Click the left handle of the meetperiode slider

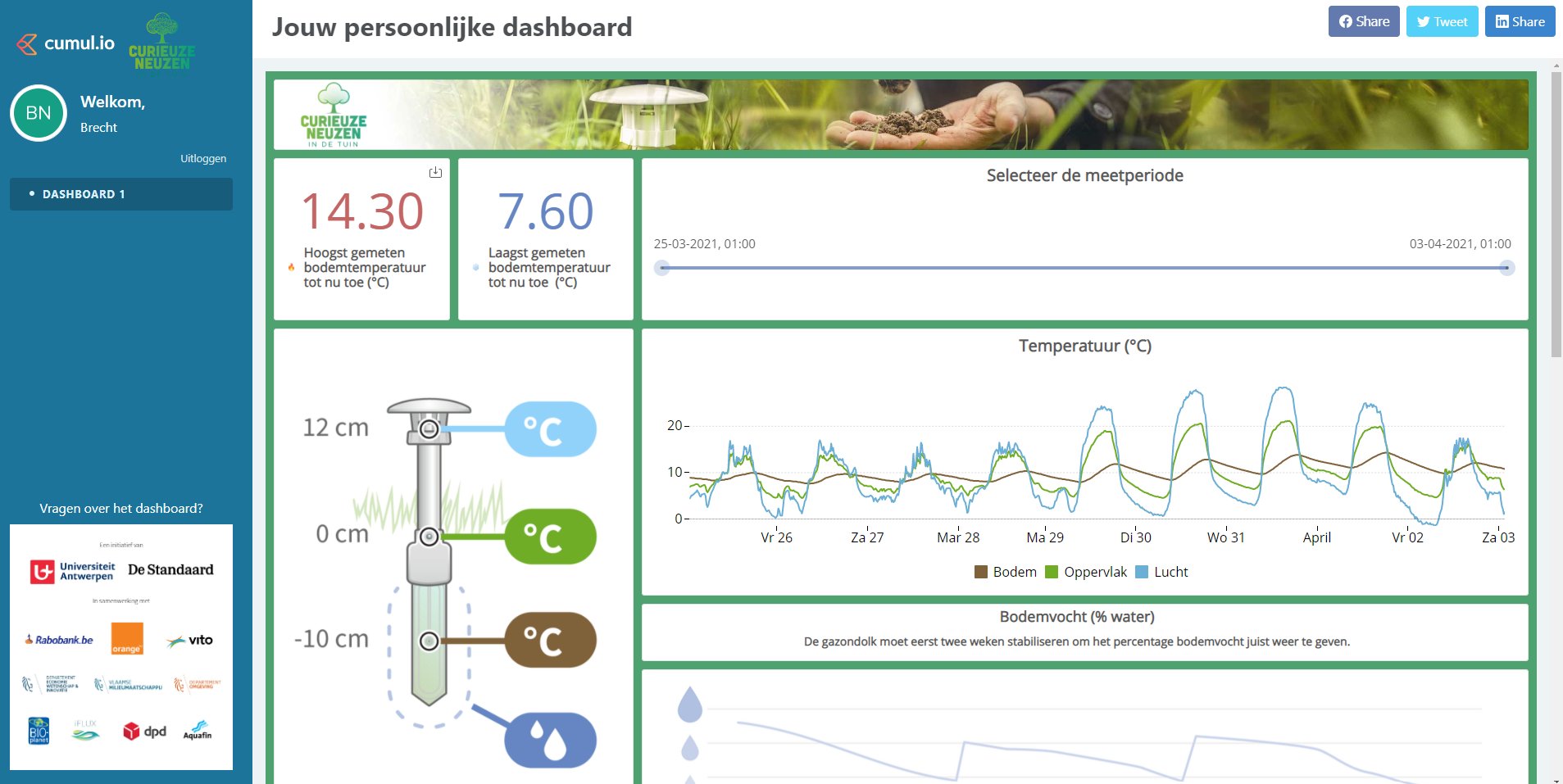coord(662,265)
